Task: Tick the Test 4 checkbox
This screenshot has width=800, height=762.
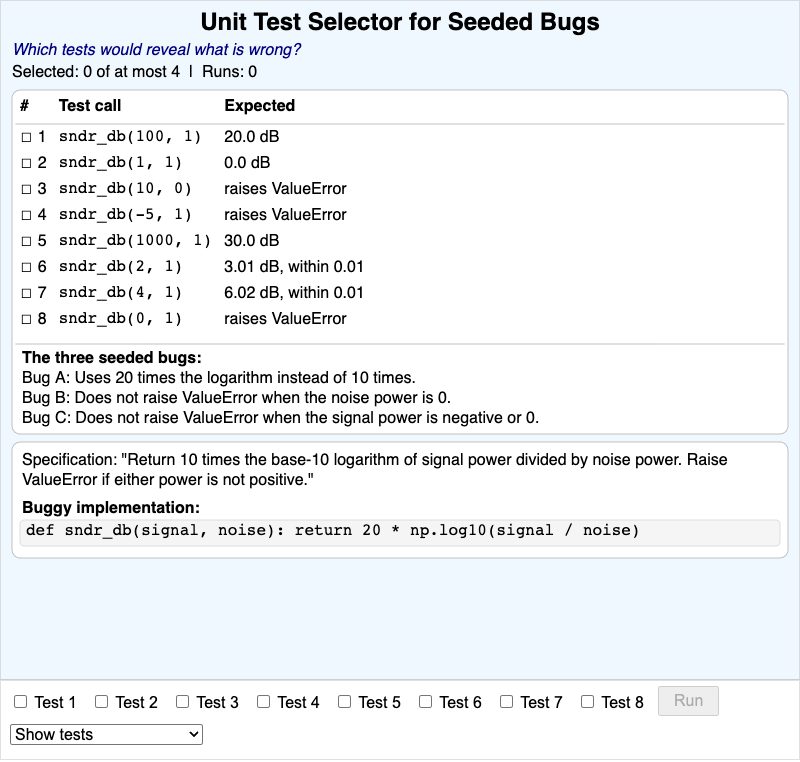Action: pyautogui.click(x=263, y=701)
